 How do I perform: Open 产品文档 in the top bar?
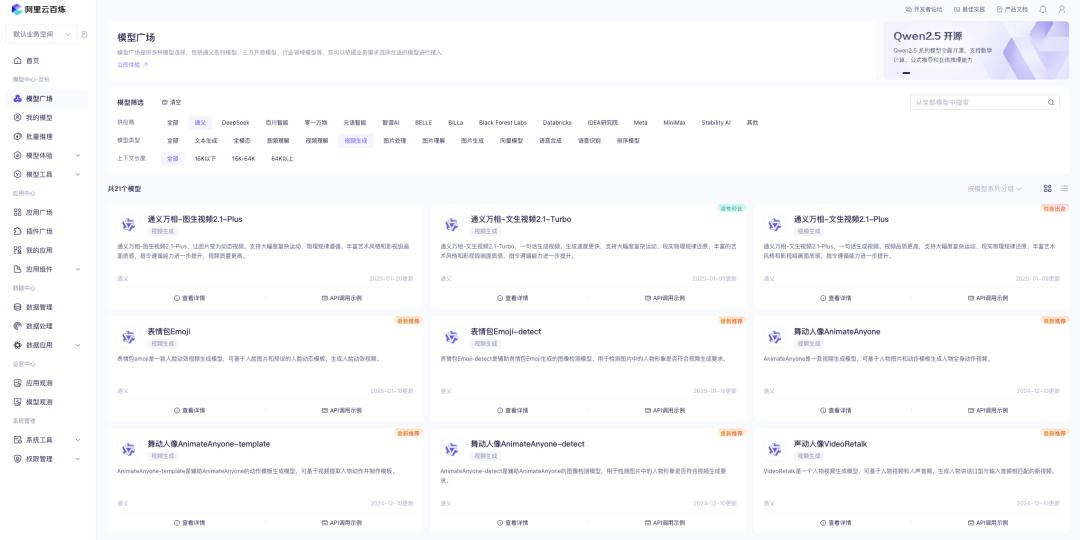(1012, 10)
